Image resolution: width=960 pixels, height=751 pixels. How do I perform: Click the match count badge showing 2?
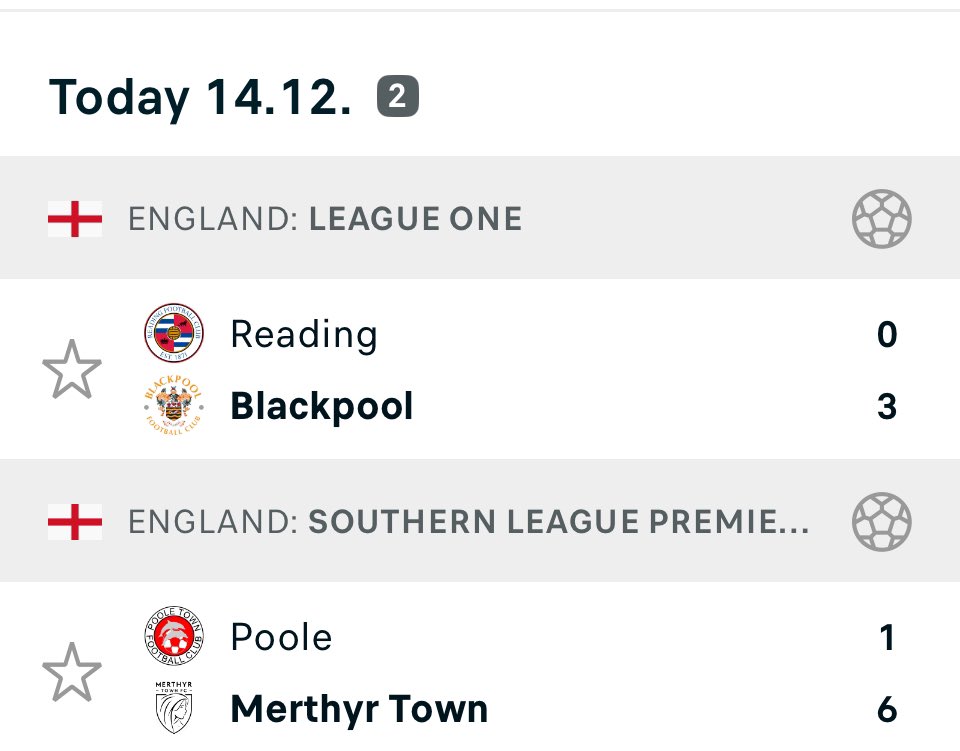pos(397,96)
